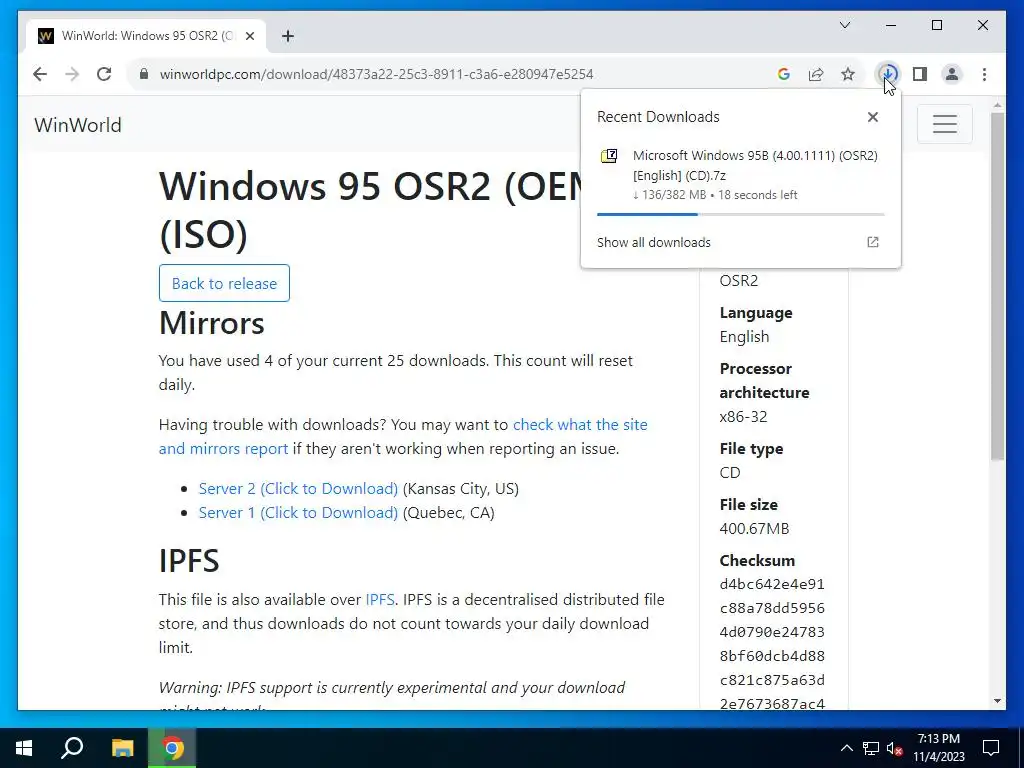
Task: Click the English language value
Action: point(744,336)
